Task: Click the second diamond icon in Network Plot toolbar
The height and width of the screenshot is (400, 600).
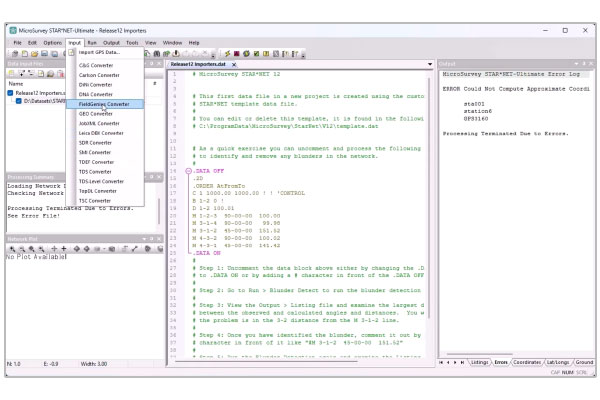Action: tap(86, 249)
